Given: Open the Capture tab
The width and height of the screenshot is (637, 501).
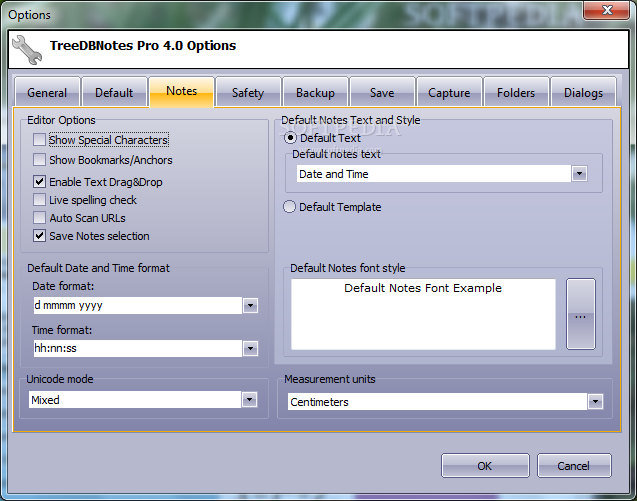Looking at the screenshot, I should click(449, 93).
